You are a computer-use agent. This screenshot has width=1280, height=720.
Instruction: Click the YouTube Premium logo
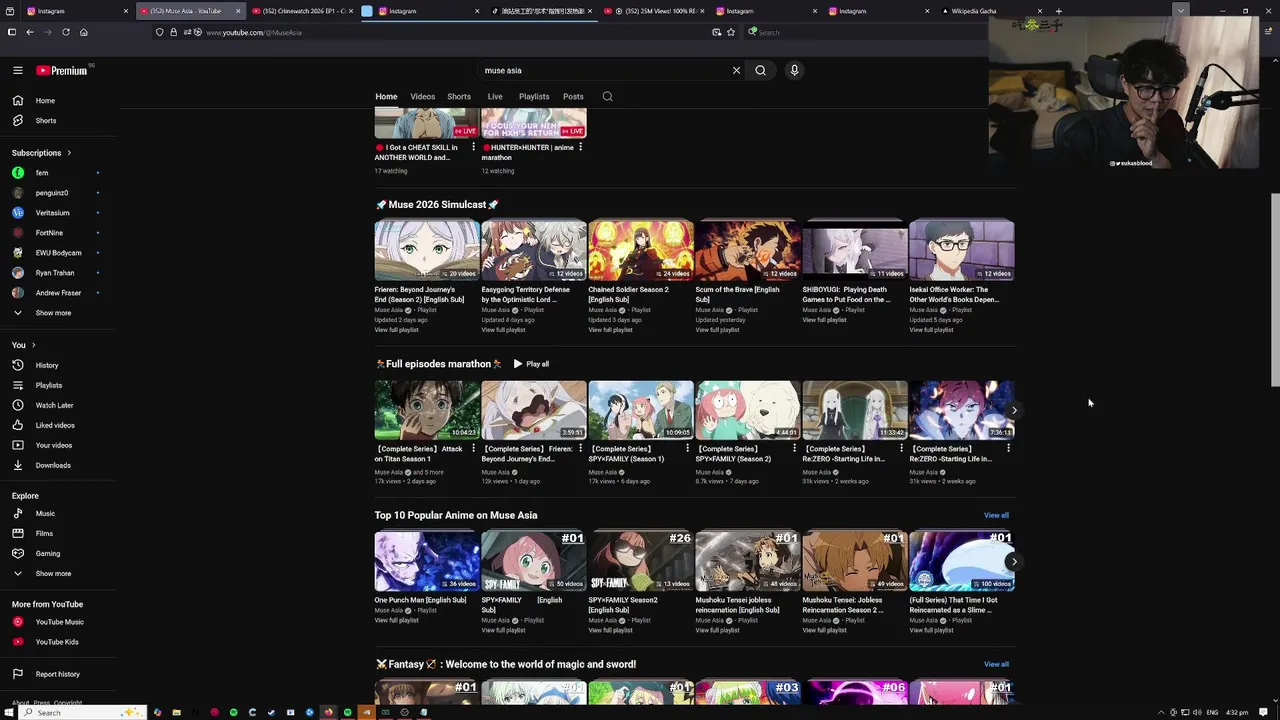tap(62, 70)
